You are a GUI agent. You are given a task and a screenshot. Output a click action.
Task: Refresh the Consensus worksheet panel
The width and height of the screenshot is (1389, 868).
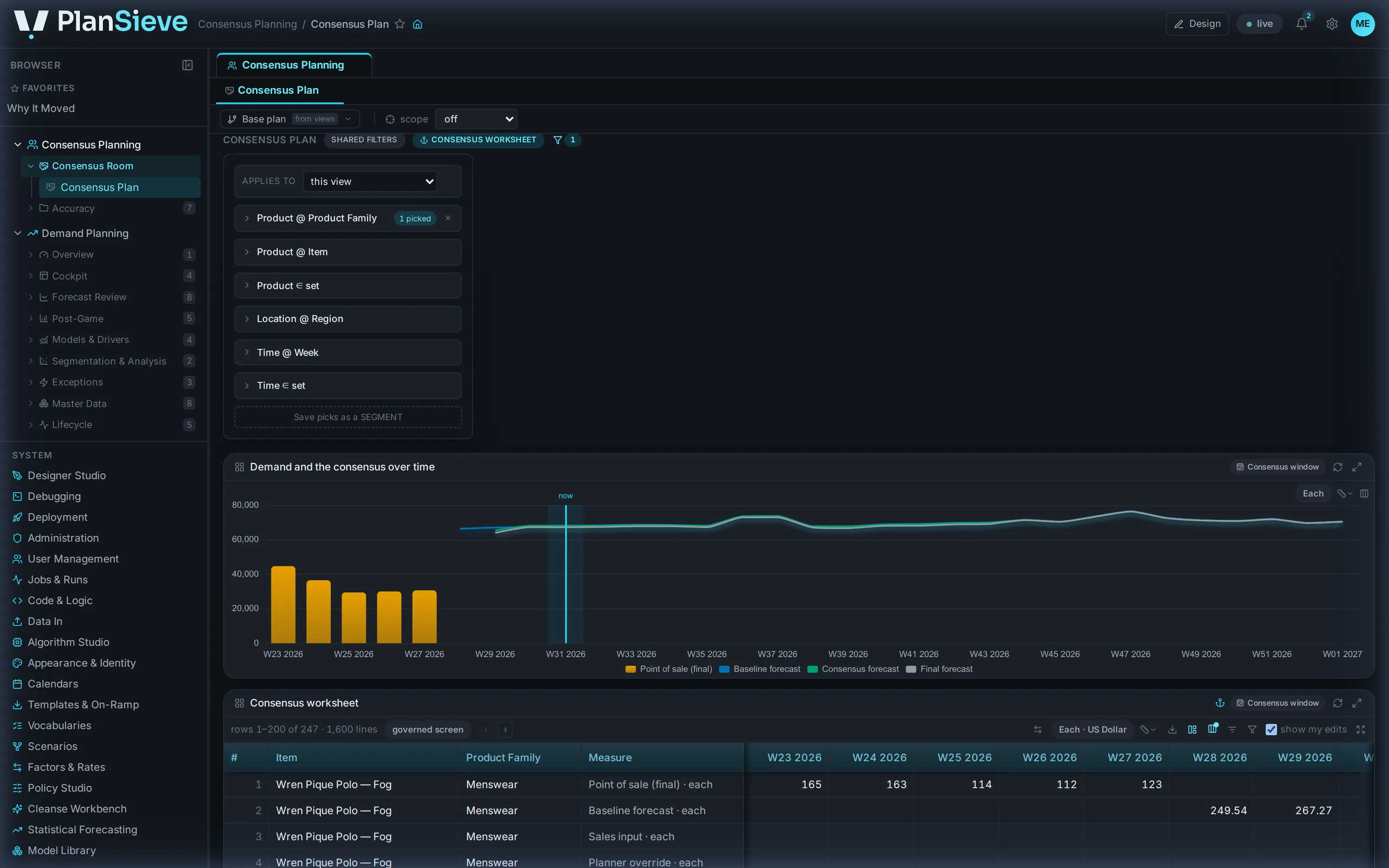(1337, 703)
